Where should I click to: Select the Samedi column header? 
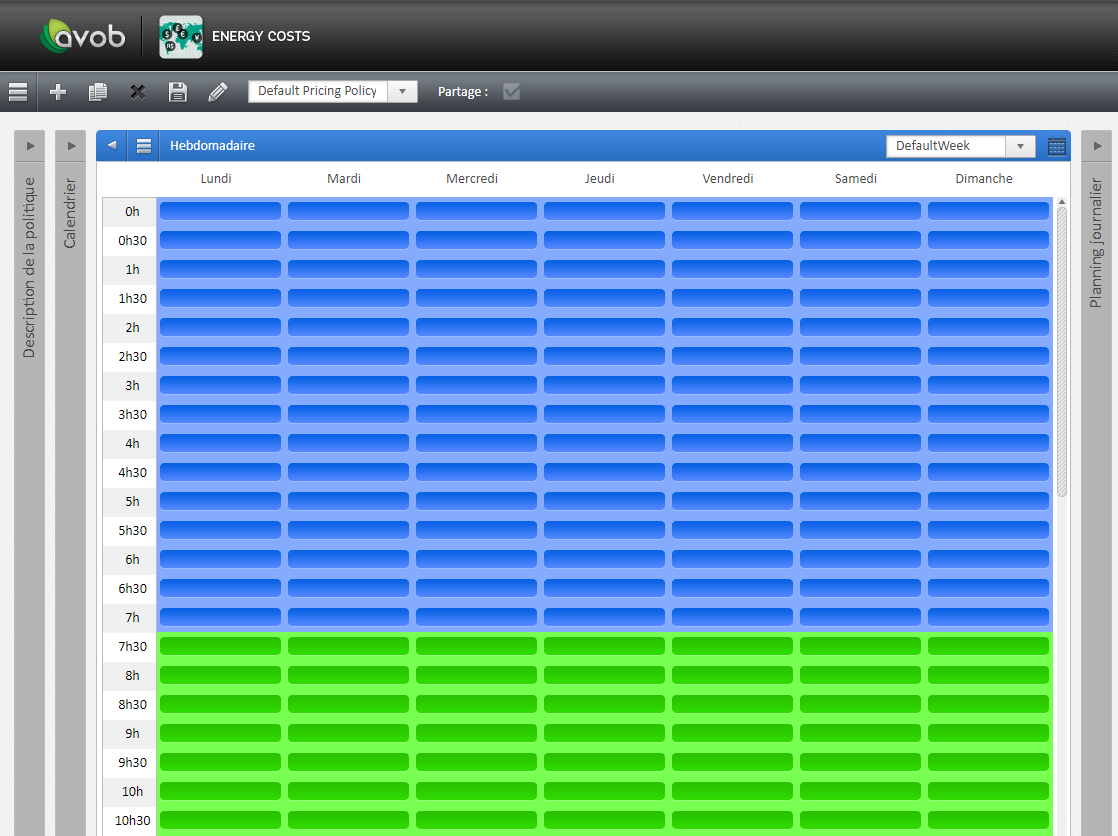[856, 178]
